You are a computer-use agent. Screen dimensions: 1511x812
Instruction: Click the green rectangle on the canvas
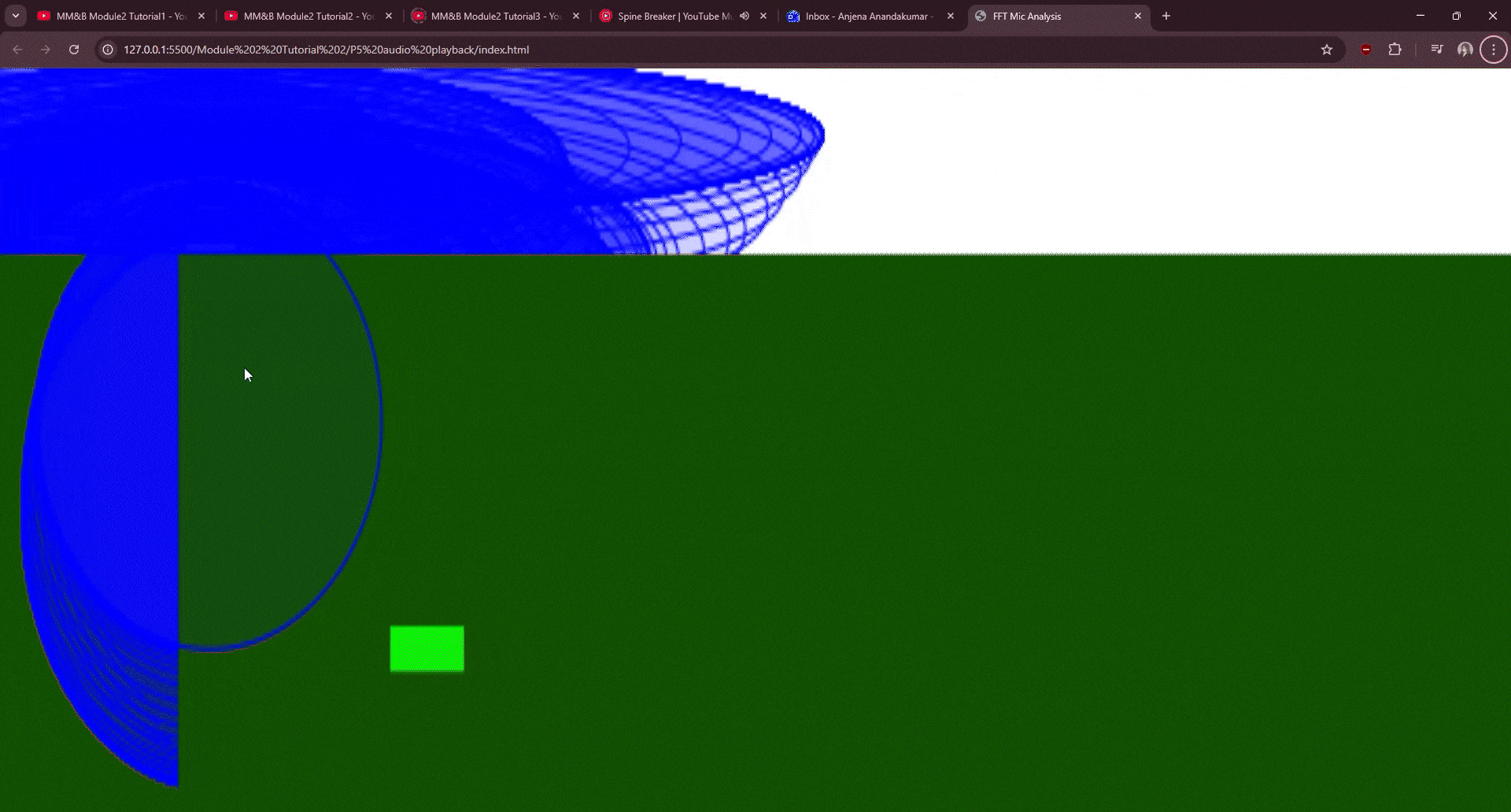pos(426,648)
